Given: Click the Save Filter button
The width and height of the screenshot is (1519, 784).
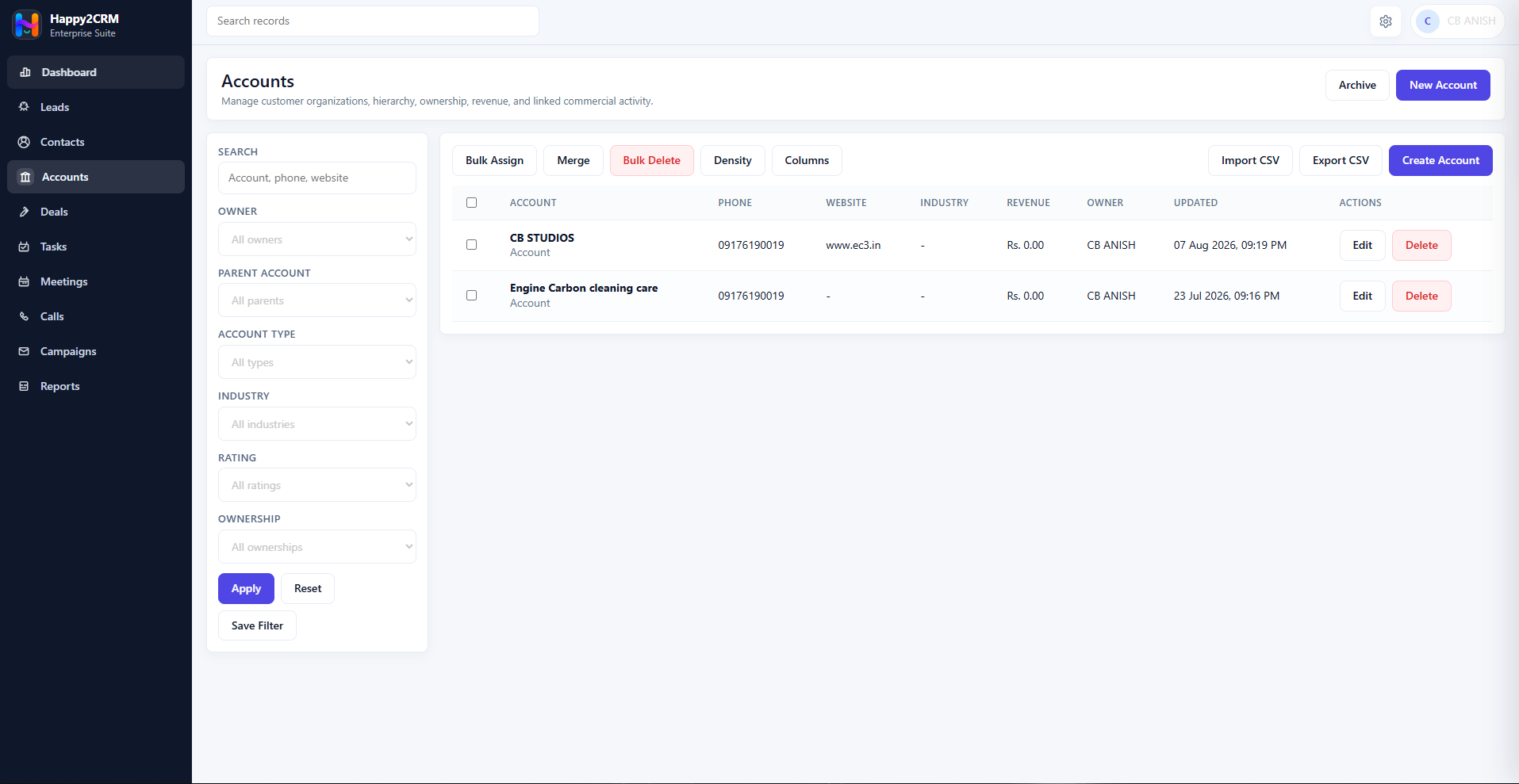Looking at the screenshot, I should 257,625.
